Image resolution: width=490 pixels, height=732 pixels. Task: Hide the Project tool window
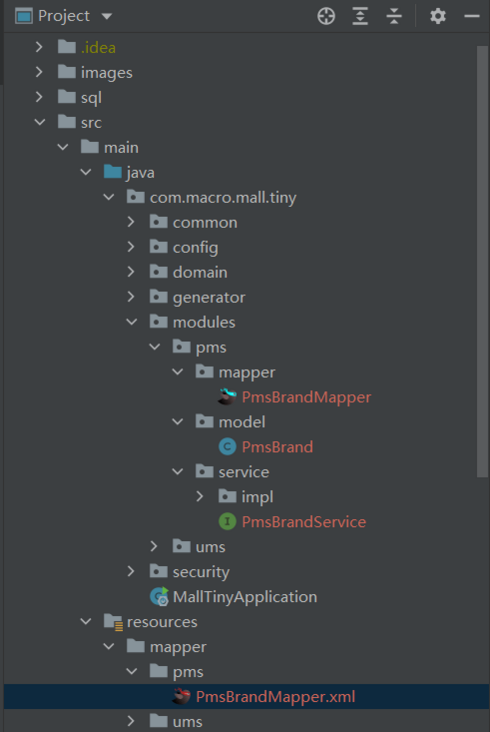(472, 16)
